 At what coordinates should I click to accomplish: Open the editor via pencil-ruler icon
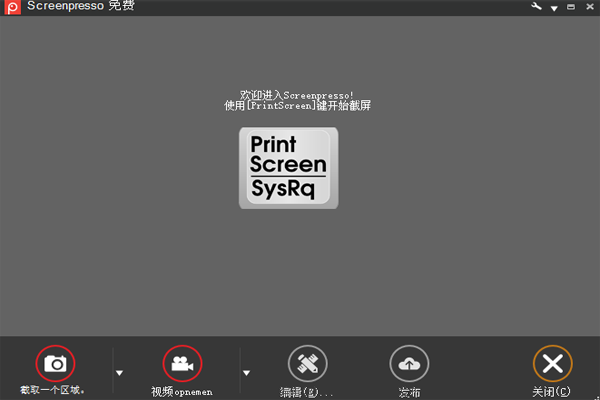(308, 362)
